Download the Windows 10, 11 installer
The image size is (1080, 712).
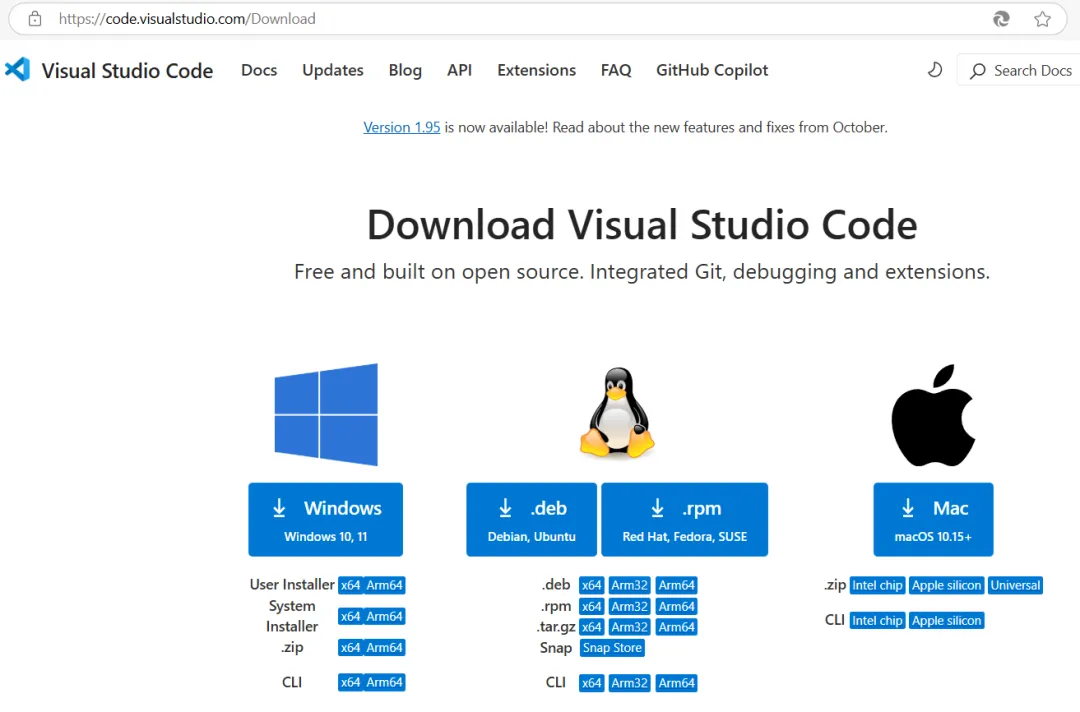(326, 519)
